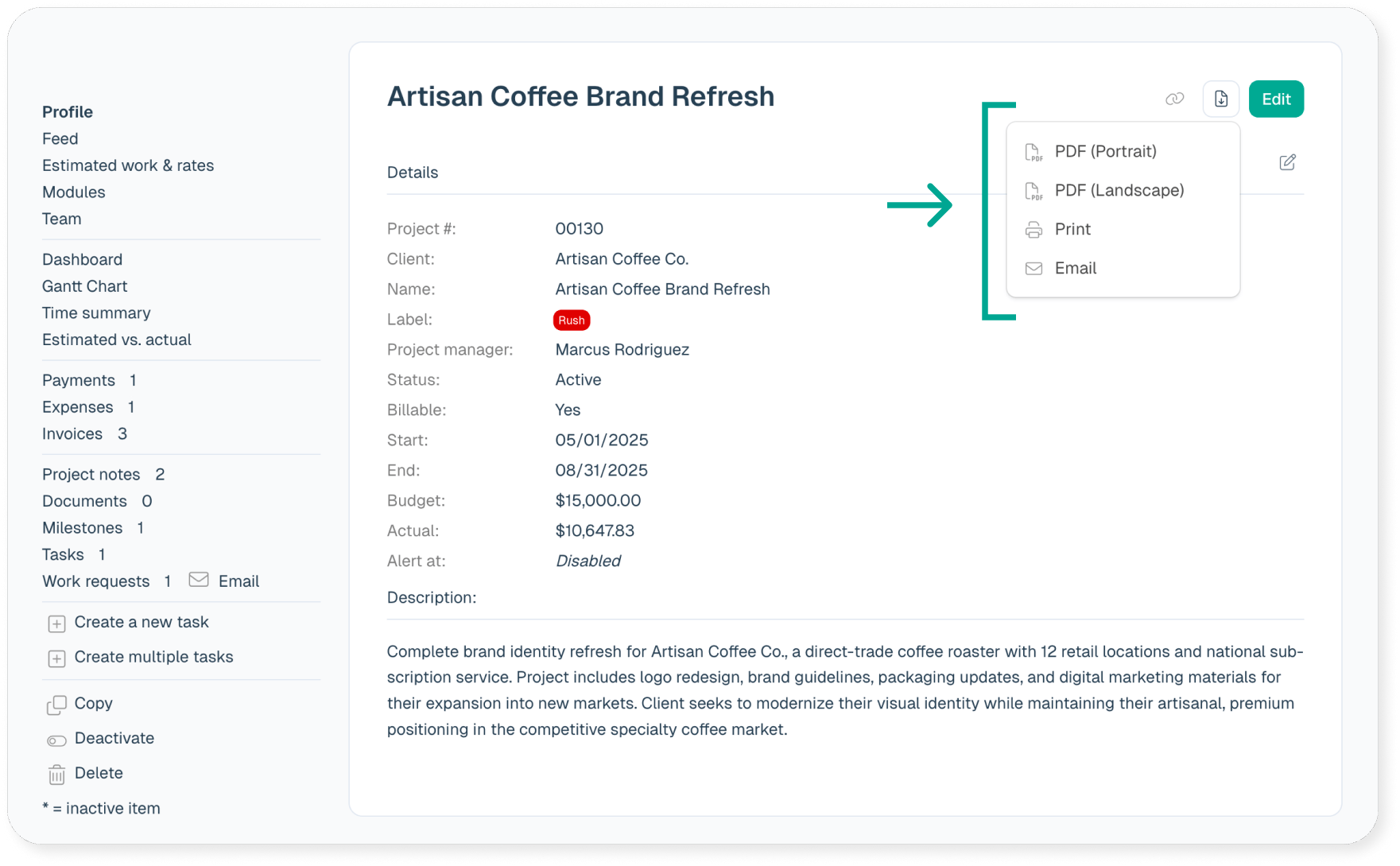Open Invoices in the sidebar
The width and height of the screenshot is (1400, 866).
(72, 434)
